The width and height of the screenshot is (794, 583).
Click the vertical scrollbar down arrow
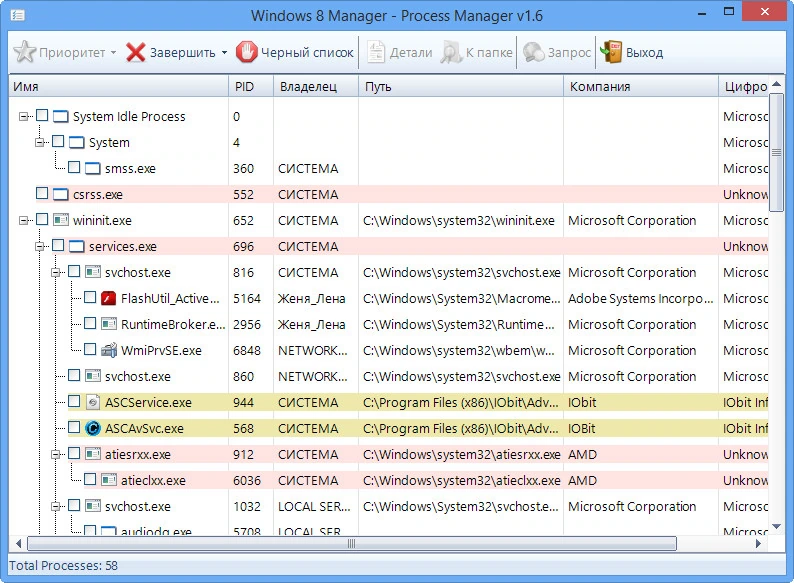pyautogui.click(x=776, y=527)
